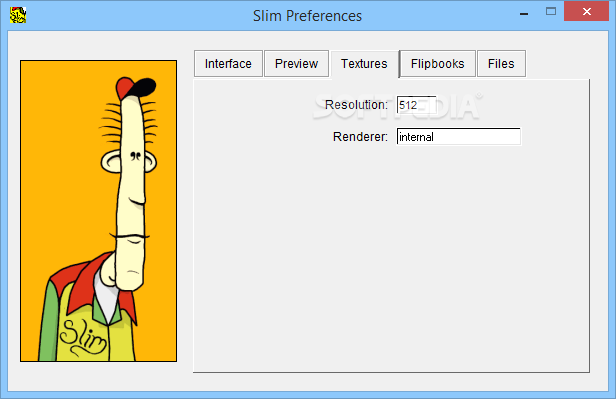
Task: Click the Resolution input field
Action: click(416, 105)
